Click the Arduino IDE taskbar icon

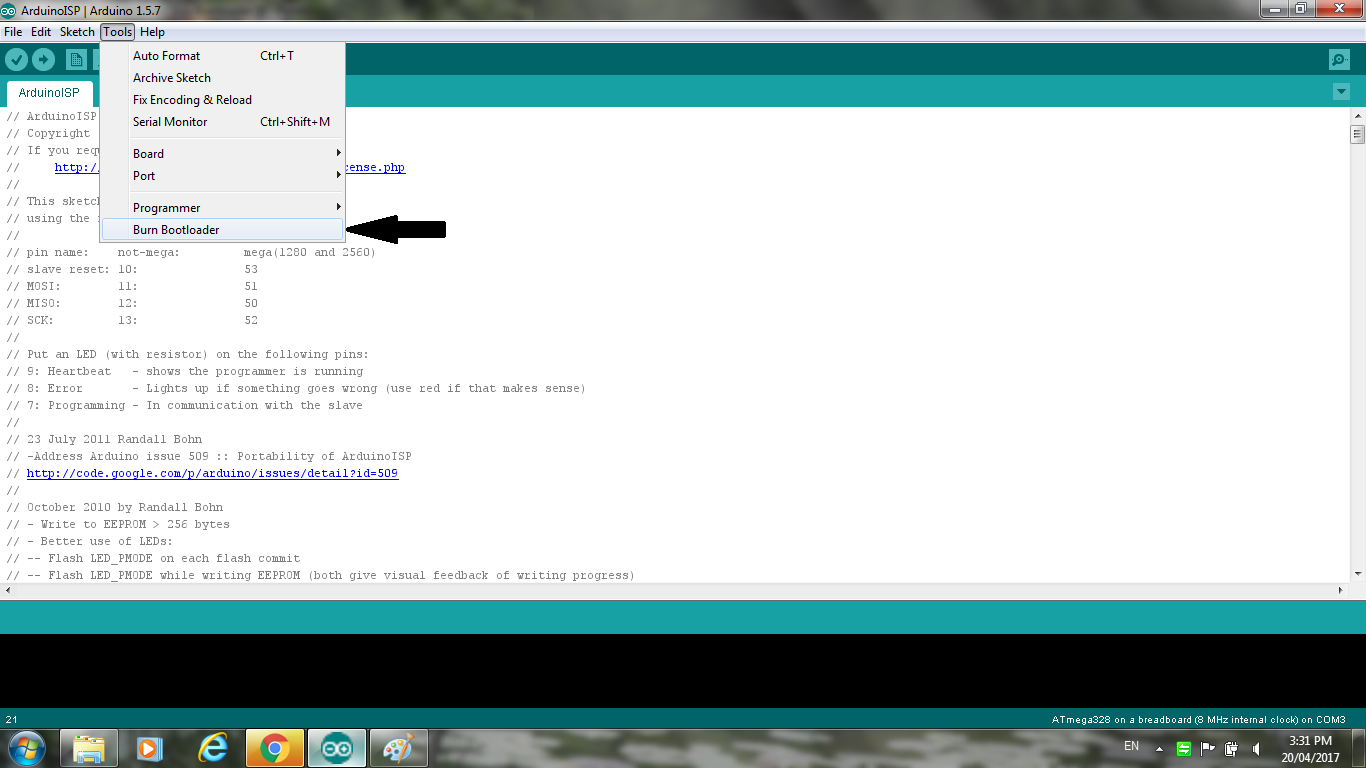(x=337, y=748)
